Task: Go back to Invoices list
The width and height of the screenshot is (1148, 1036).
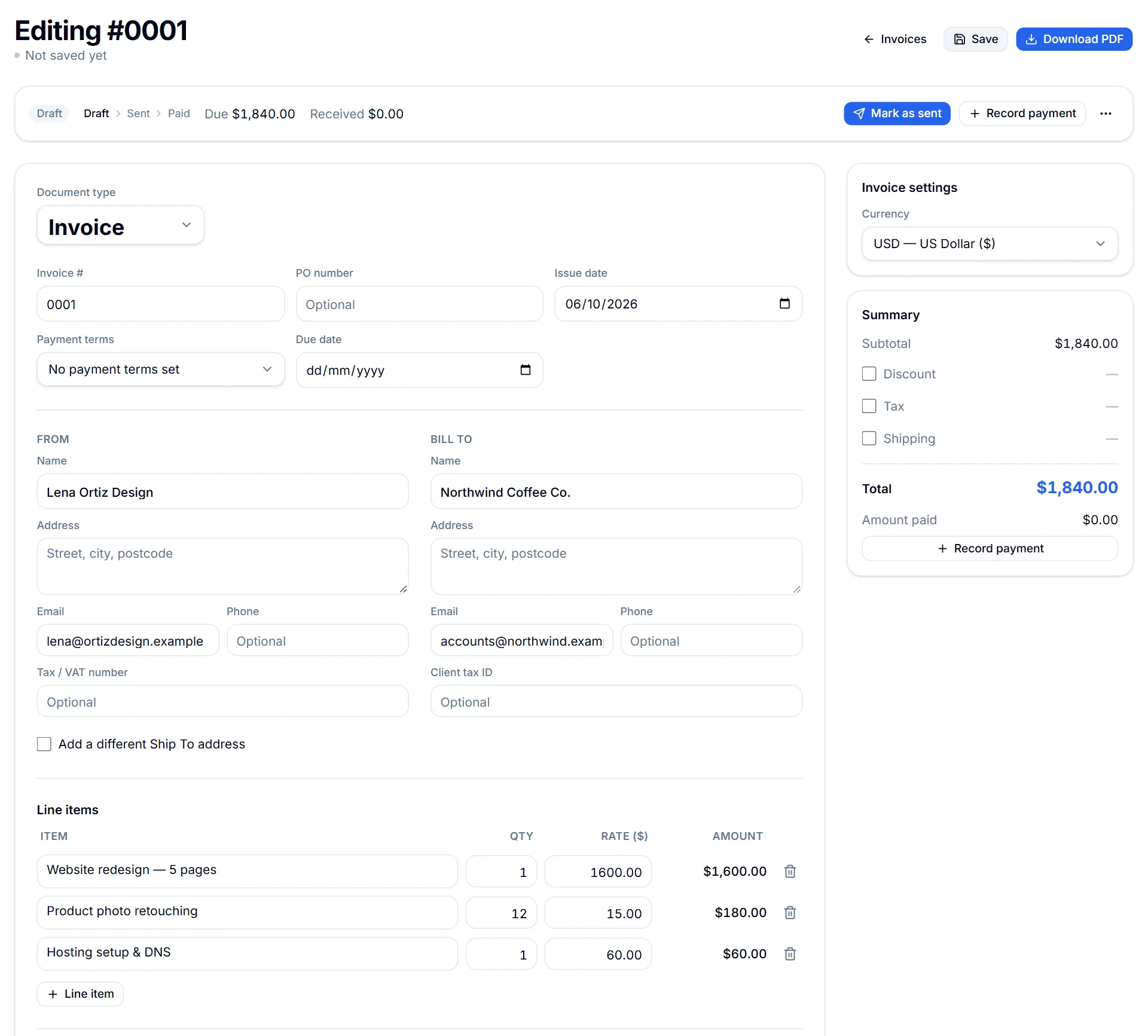Action: pyautogui.click(x=895, y=39)
